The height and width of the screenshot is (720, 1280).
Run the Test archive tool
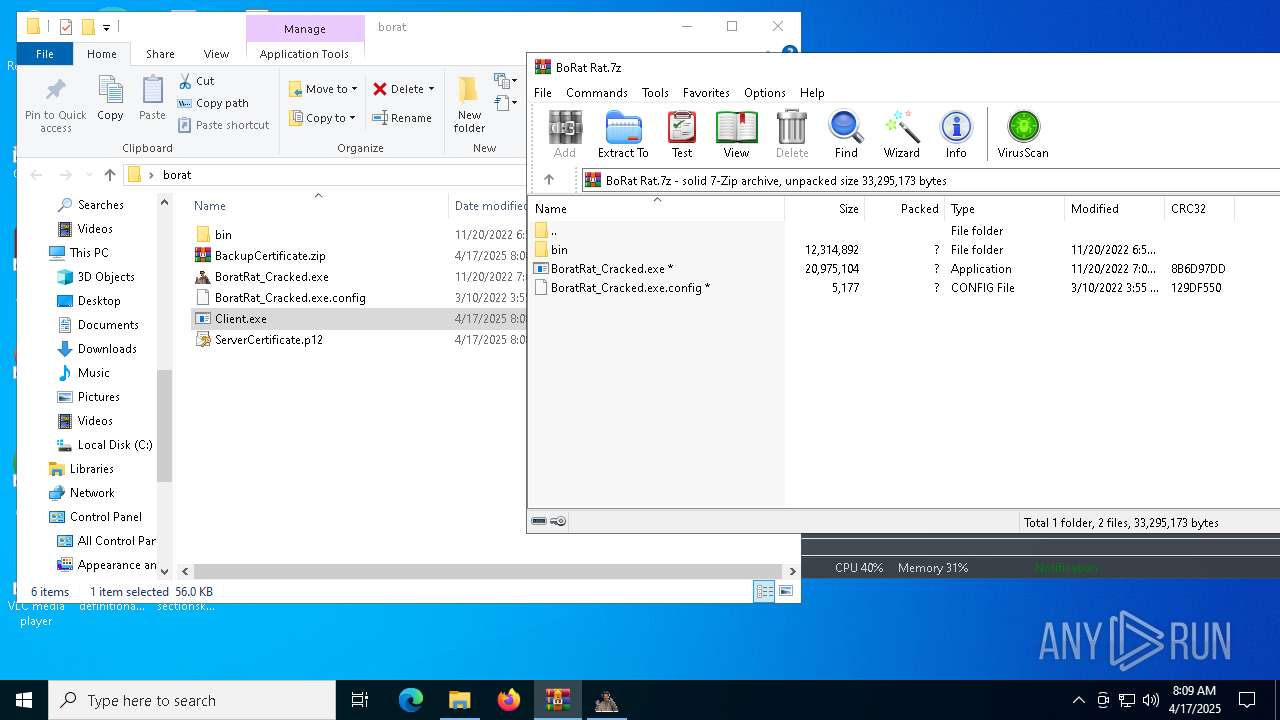click(x=682, y=134)
